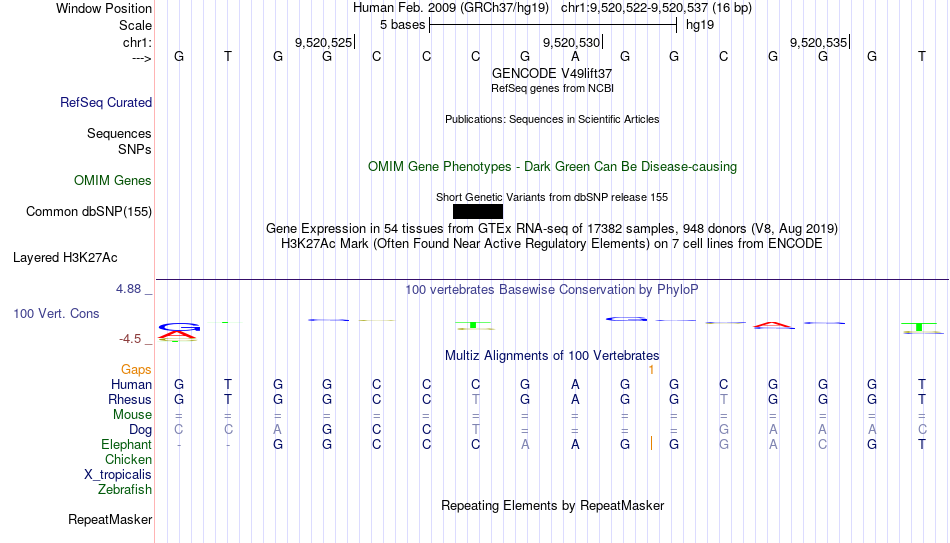This screenshot has width=950, height=543.
Task: Click the RefSeq genes from NCBI title
Action: [x=553, y=88]
